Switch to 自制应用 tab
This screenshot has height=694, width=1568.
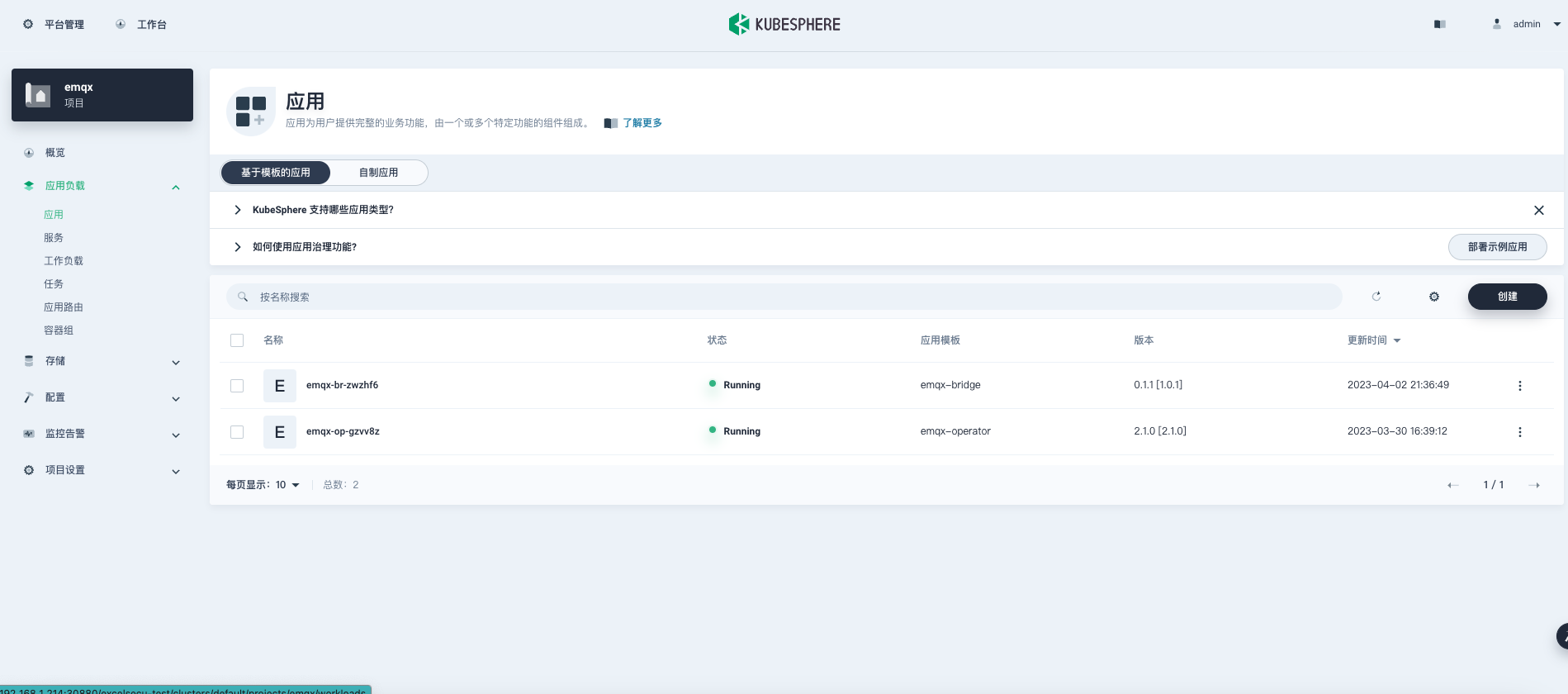pyautogui.click(x=378, y=173)
